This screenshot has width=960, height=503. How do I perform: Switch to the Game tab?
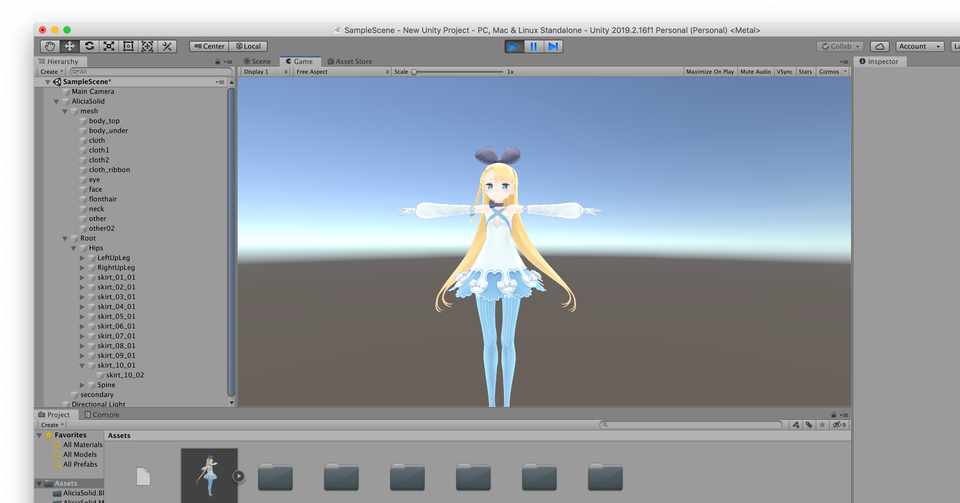299,62
